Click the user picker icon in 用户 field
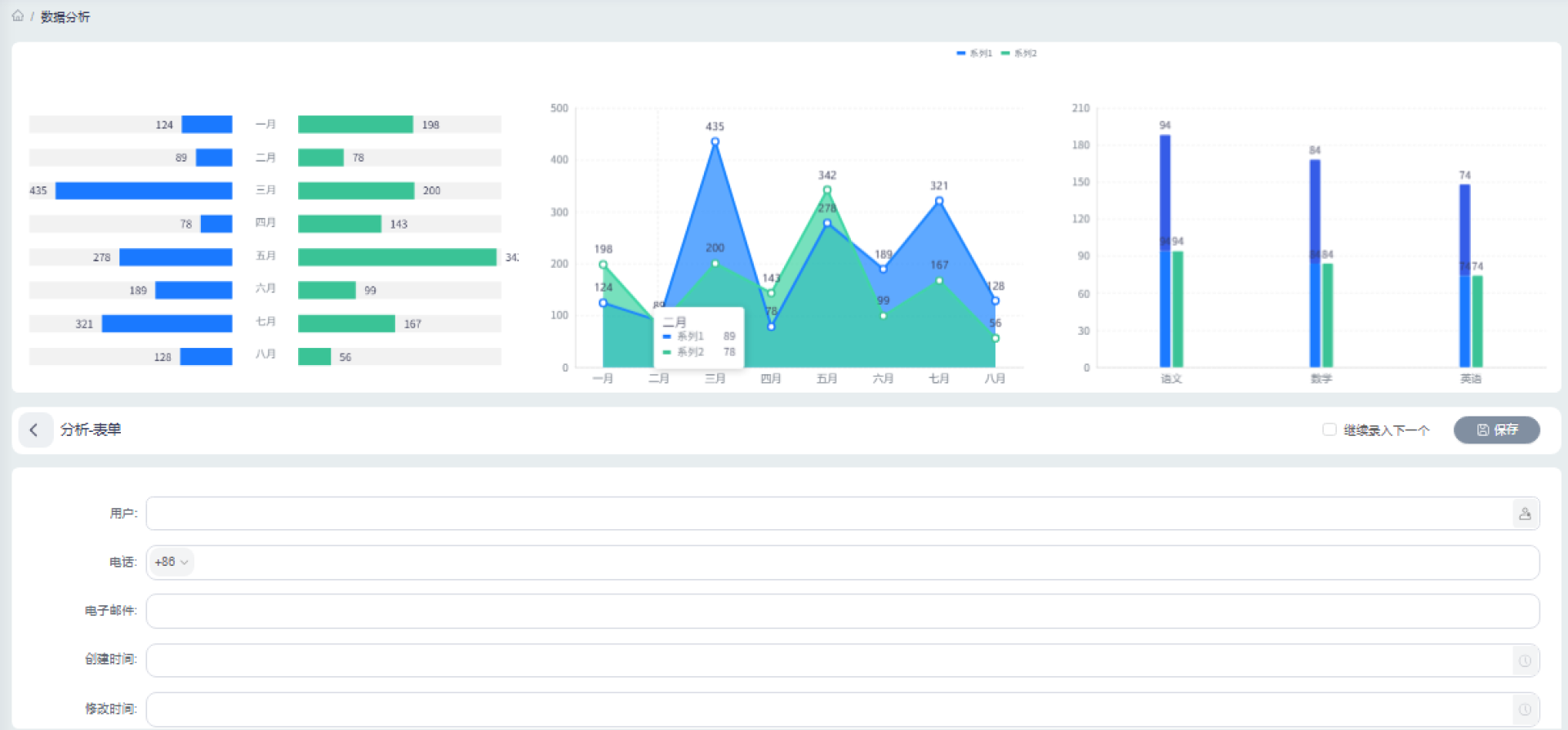Viewport: 1568px width, 730px height. (1524, 514)
